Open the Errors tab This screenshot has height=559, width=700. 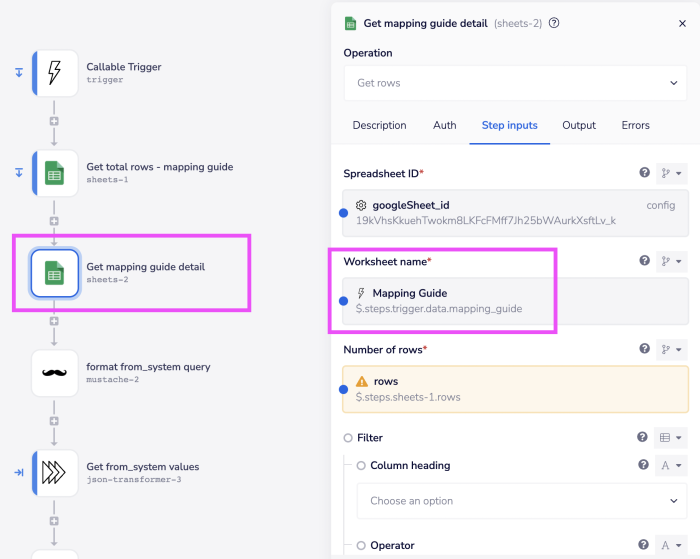(x=635, y=125)
